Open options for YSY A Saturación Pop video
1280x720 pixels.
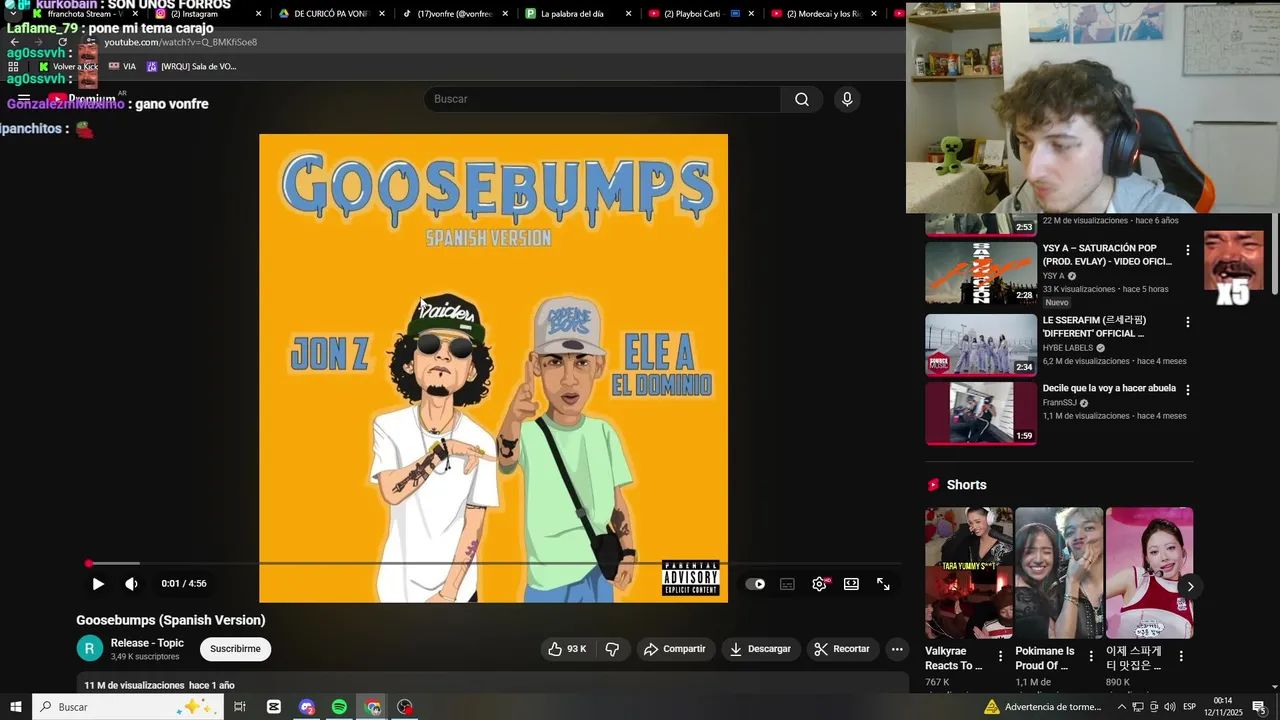tap(1188, 250)
